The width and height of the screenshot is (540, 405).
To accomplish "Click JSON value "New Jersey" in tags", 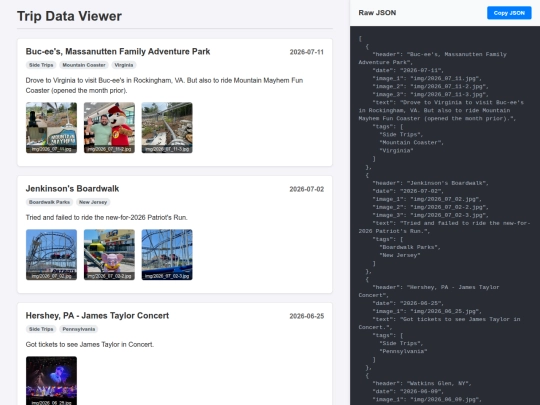I will click(399, 255).
